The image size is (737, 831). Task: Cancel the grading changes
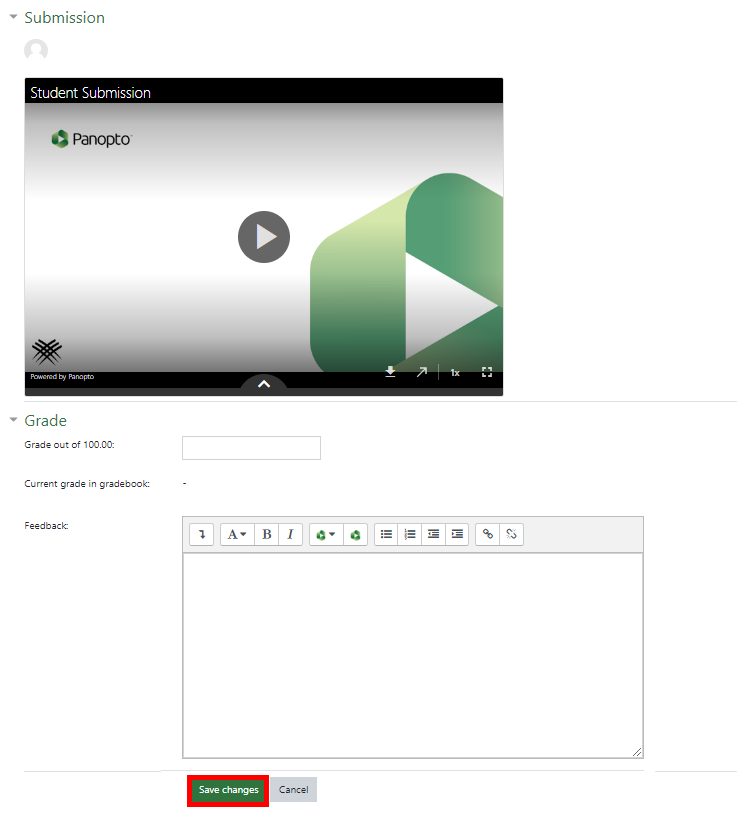[294, 790]
